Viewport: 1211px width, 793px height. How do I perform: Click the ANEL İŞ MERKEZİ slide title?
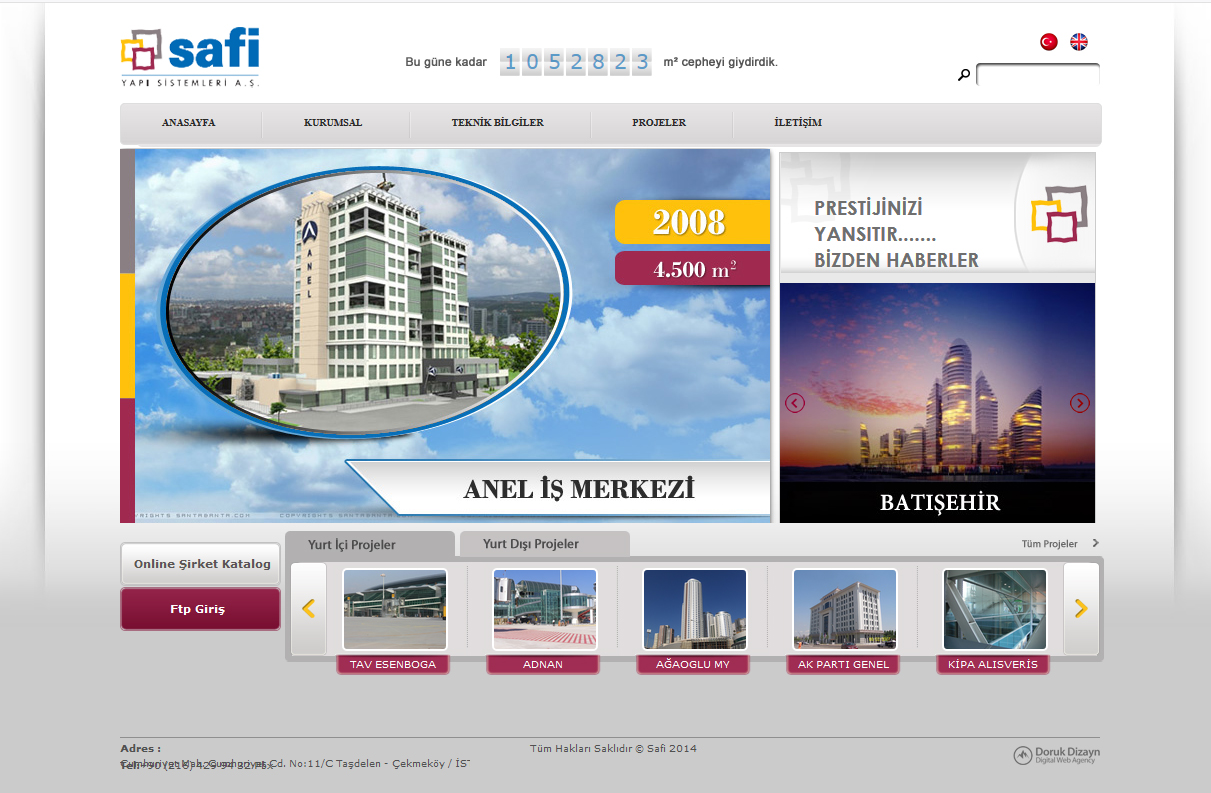(579, 490)
